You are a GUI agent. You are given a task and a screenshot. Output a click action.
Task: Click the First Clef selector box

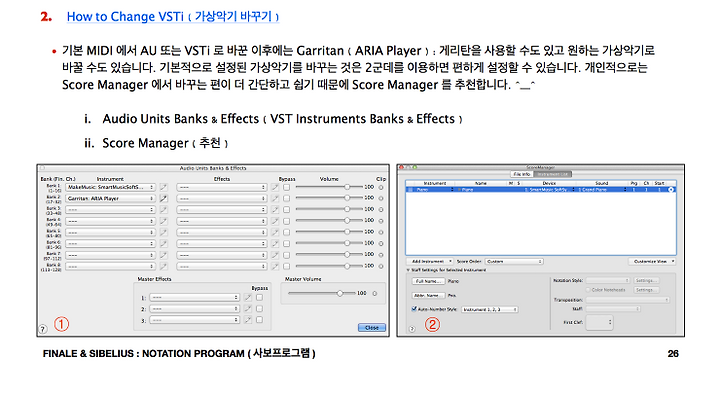(x=599, y=322)
